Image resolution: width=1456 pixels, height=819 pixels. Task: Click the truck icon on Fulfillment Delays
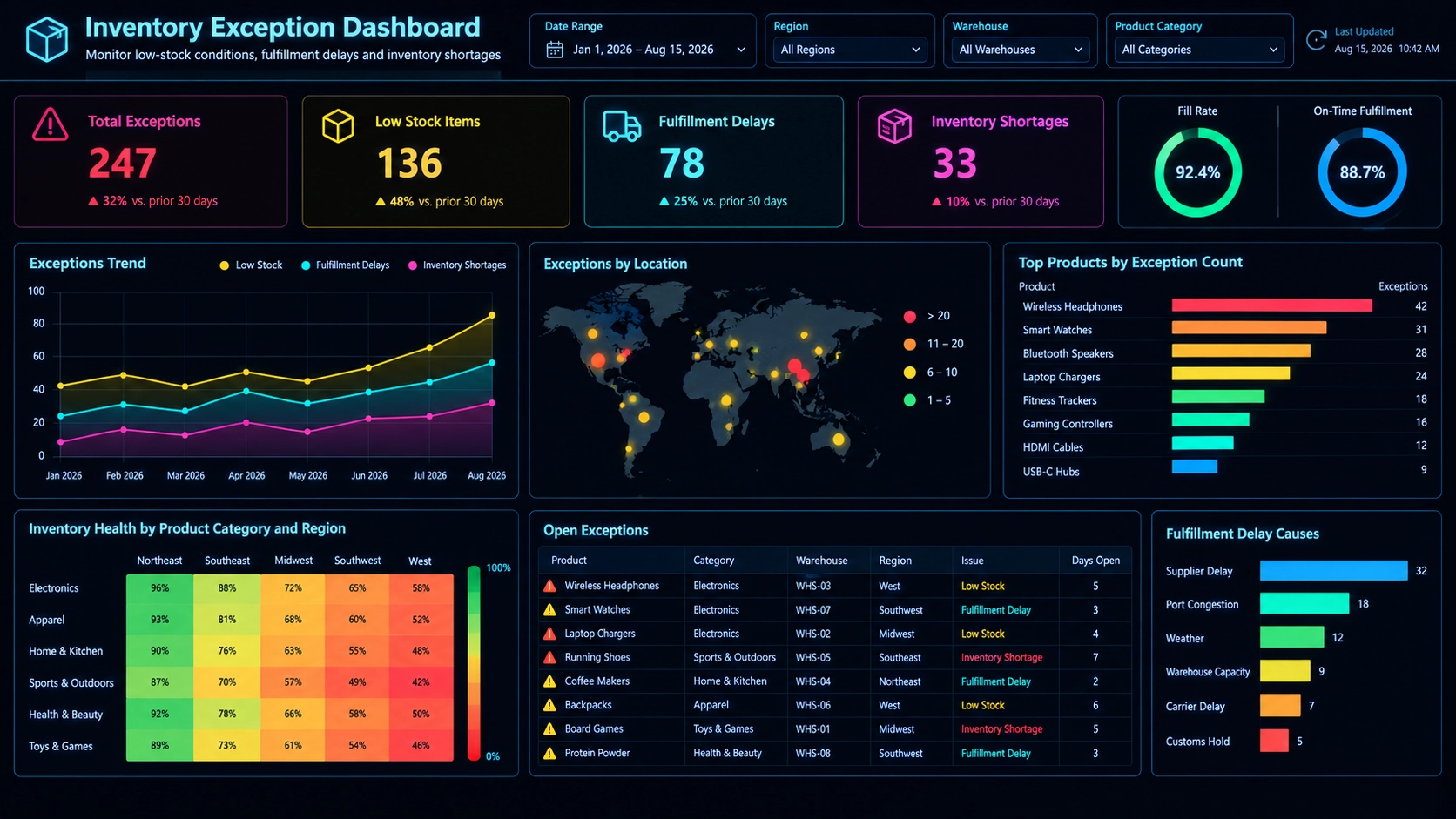click(622, 126)
